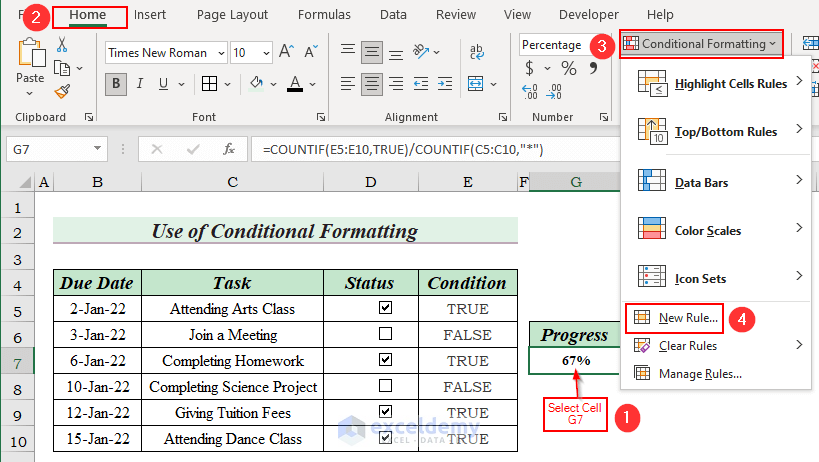Screen dimensions: 819x462
Task: Expand the Name Box dropdown
Action: coord(97,149)
